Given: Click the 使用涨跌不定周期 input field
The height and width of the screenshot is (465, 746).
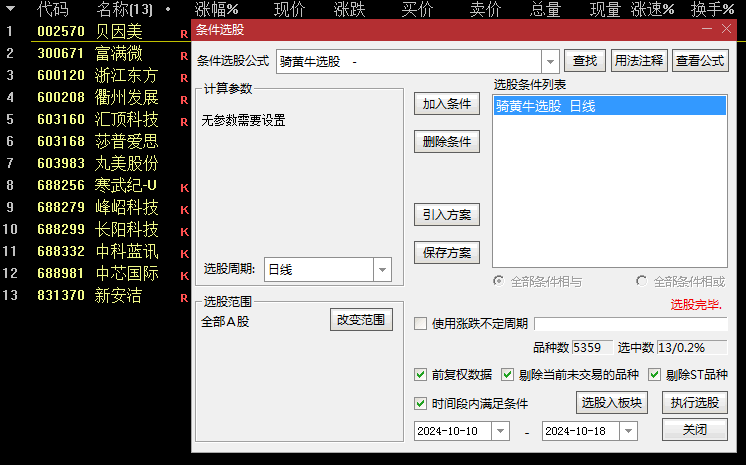Looking at the screenshot, I should pos(631,324).
